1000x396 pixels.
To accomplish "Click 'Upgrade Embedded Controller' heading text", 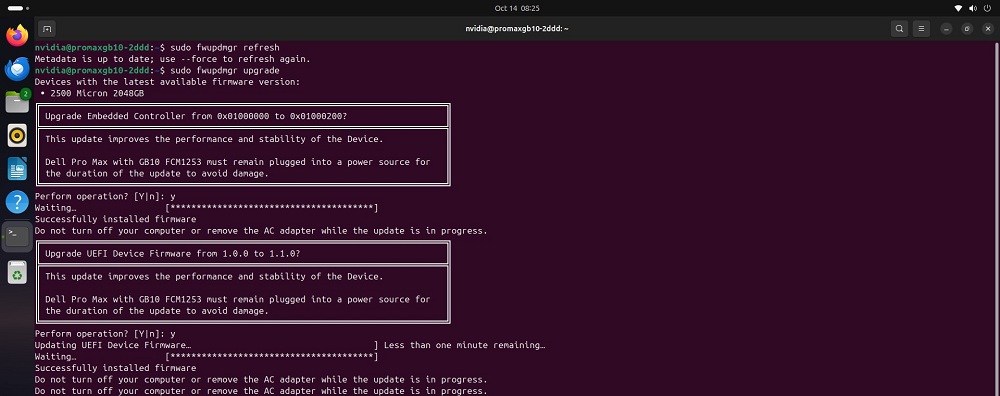I will pos(197,116).
